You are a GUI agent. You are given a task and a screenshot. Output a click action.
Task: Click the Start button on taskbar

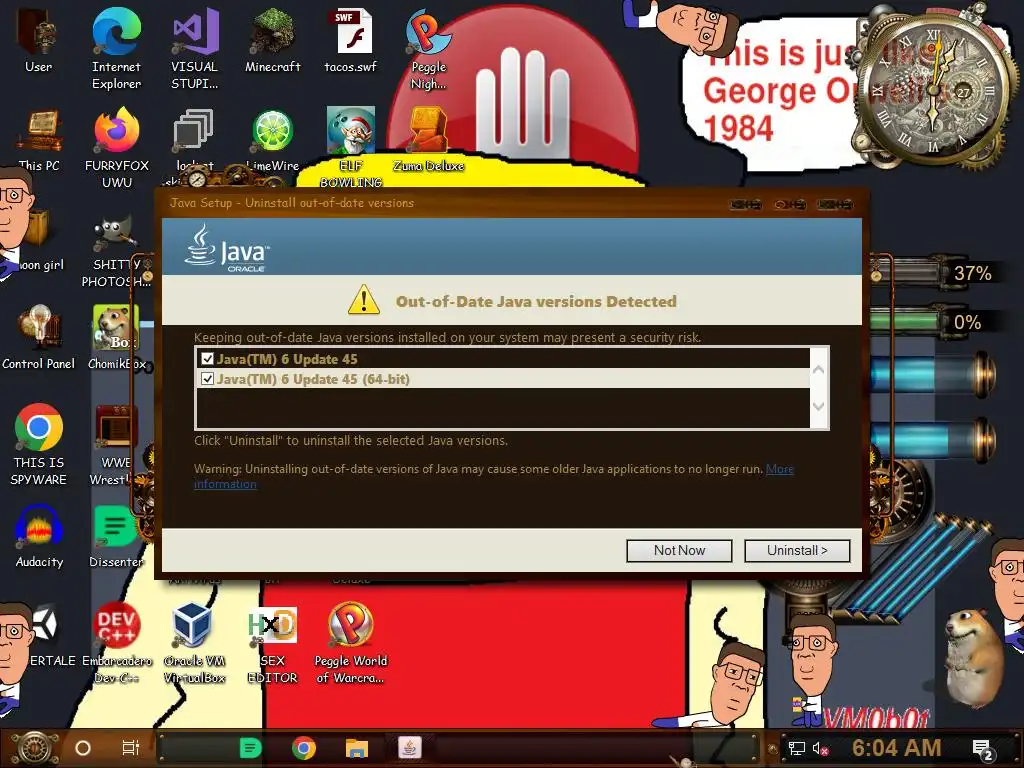point(35,748)
